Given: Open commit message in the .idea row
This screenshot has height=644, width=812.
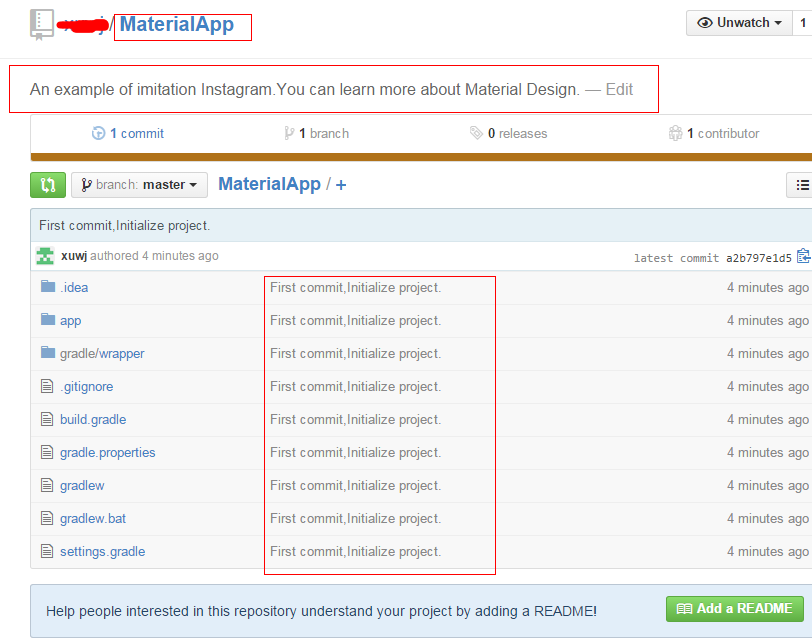Looking at the screenshot, I should tap(356, 288).
